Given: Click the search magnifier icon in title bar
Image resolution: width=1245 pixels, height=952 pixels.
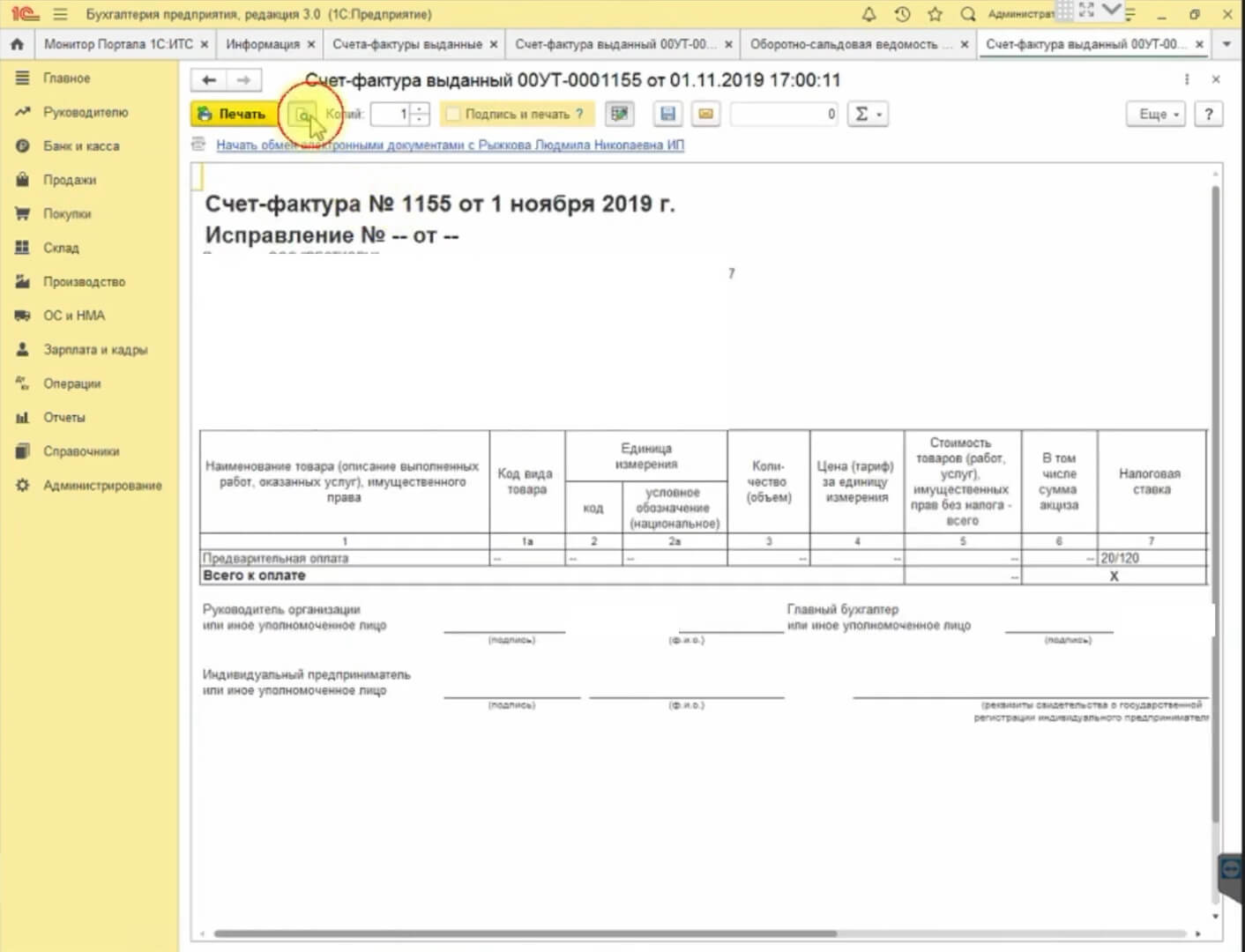Looking at the screenshot, I should click(x=967, y=14).
